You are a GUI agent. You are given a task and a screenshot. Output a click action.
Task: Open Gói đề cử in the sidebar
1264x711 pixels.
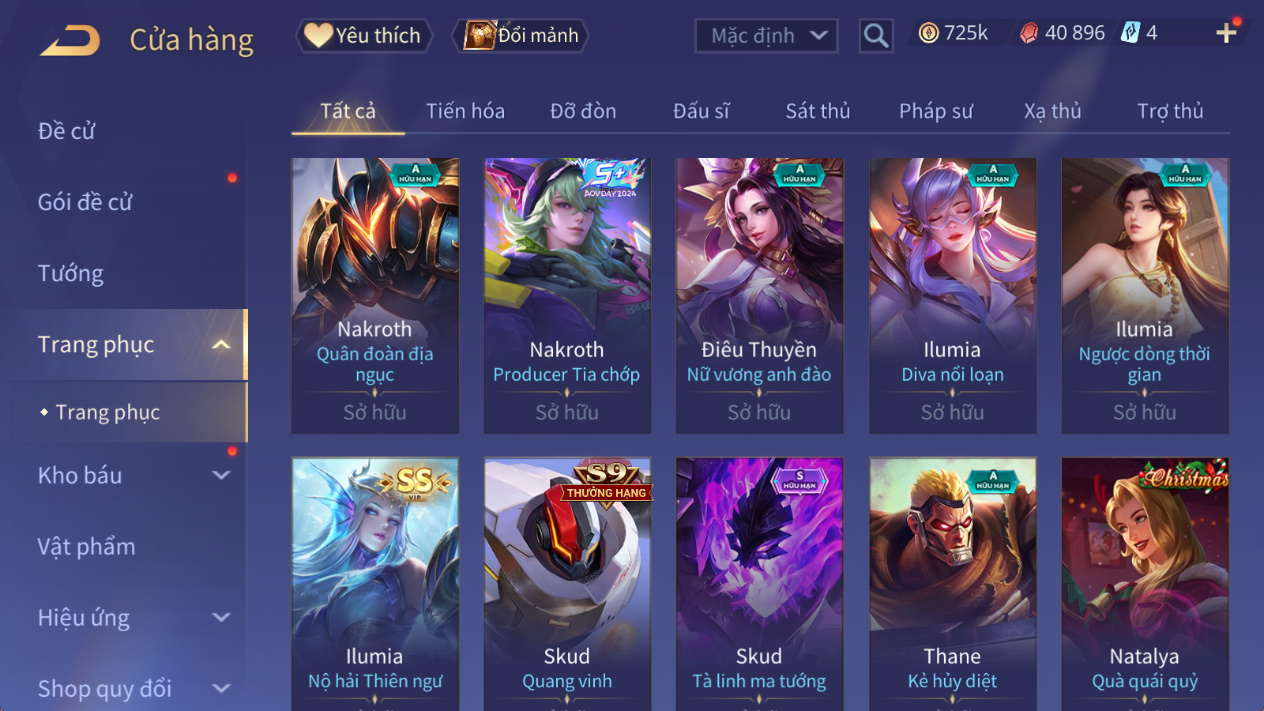coord(85,202)
